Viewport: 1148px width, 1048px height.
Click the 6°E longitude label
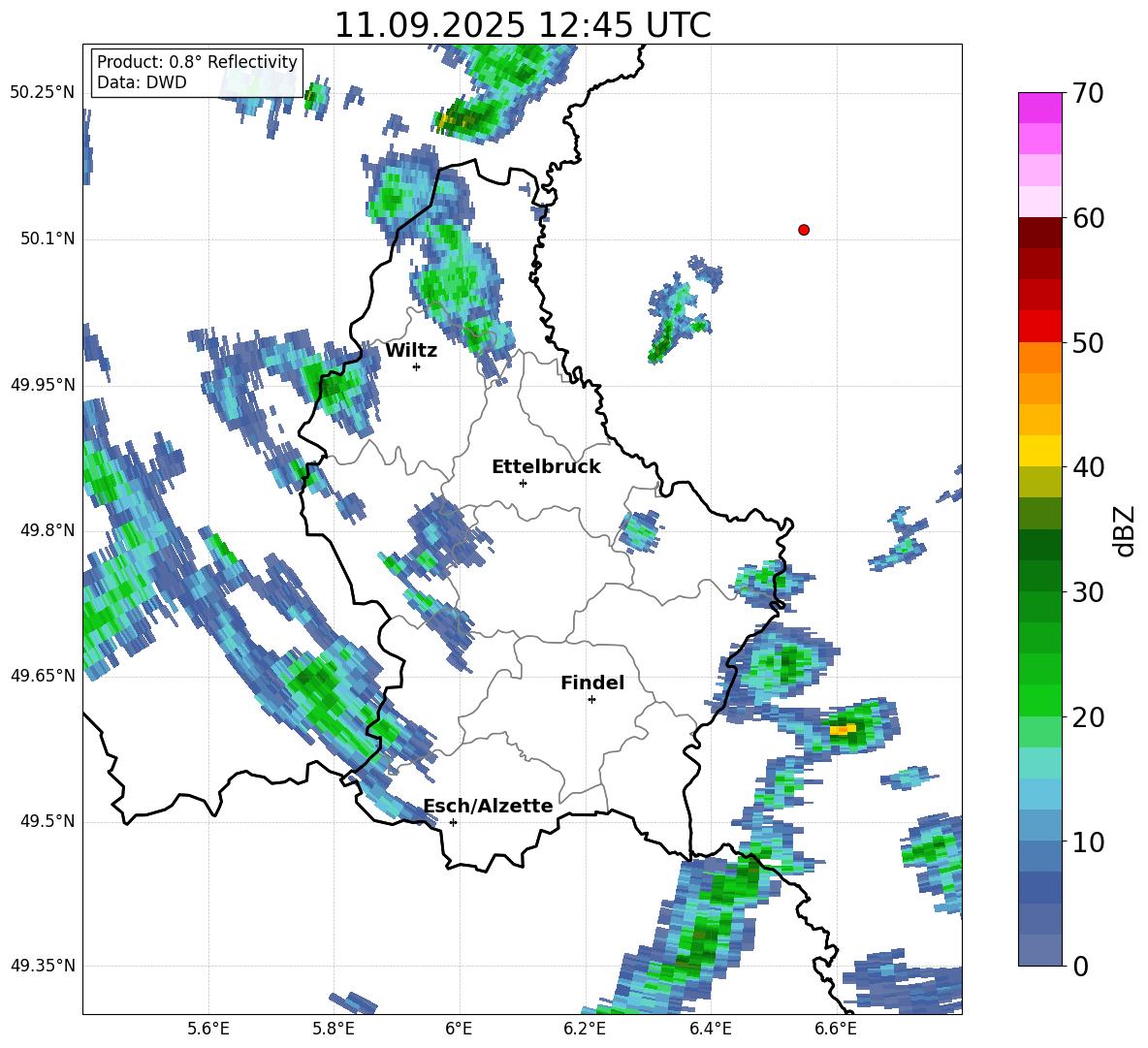tap(459, 1029)
